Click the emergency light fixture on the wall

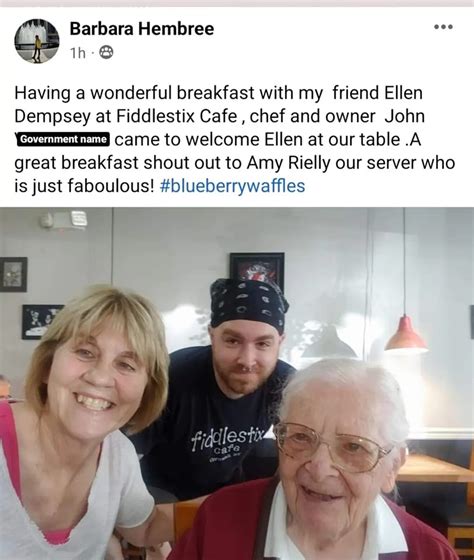pos(64,219)
